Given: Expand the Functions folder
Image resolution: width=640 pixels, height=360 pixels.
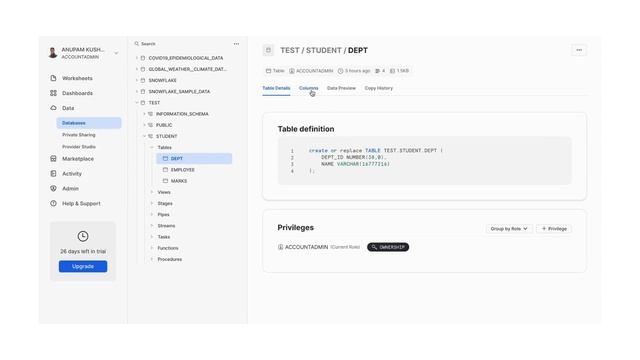Looking at the screenshot, I should pos(151,248).
